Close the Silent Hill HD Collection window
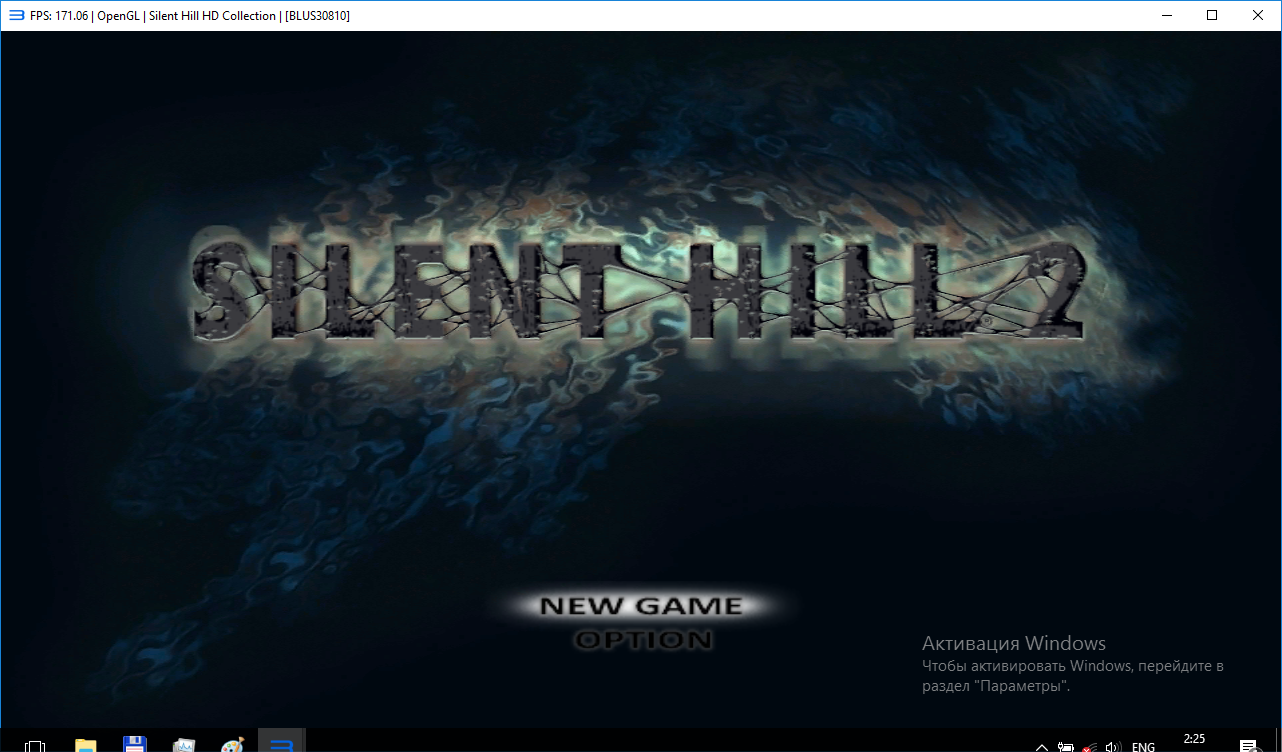The height and width of the screenshot is (752, 1282). [x=1258, y=15]
